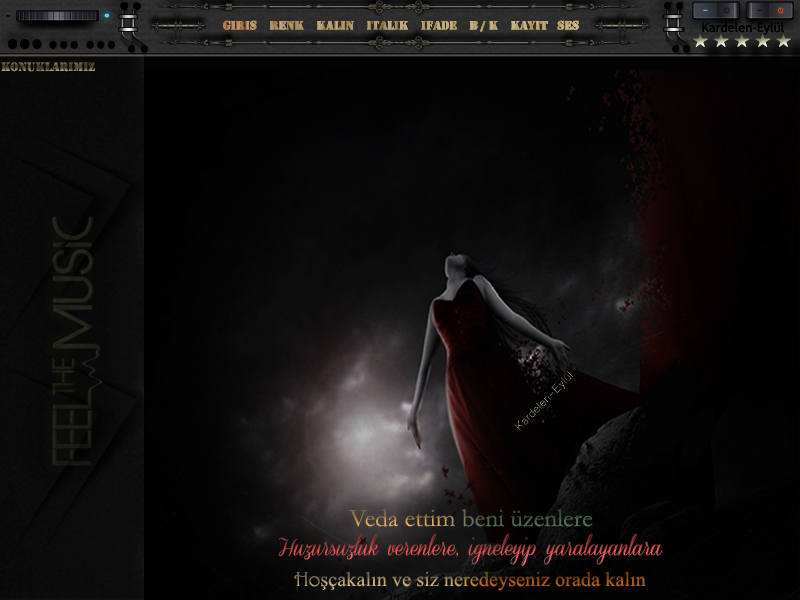800x600 pixels.
Task: Select the IFADE menu item
Action: pos(439,25)
